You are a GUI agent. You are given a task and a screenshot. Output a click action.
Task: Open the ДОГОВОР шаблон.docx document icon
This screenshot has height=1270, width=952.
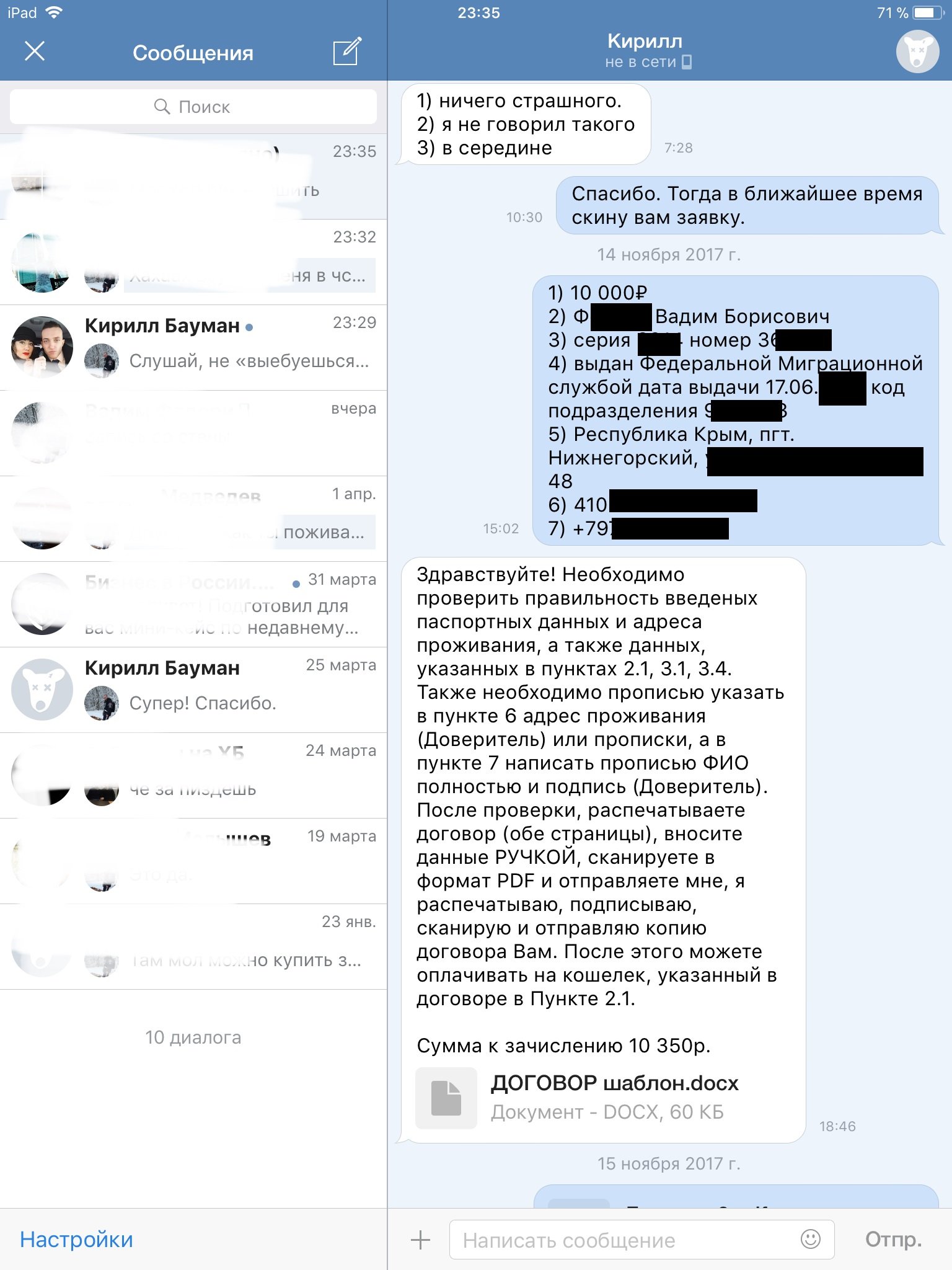(x=446, y=1098)
